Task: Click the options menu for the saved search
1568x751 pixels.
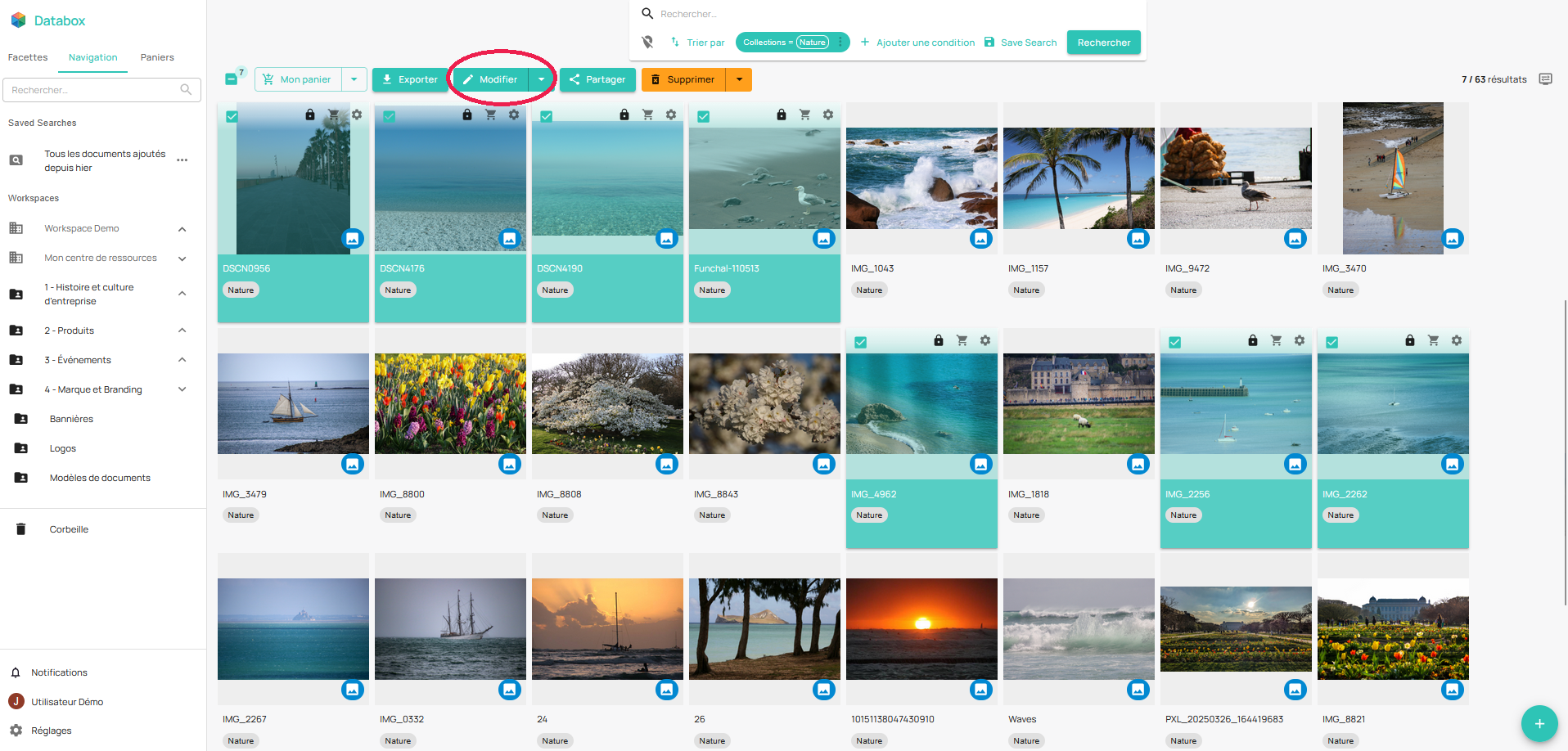Action: click(182, 160)
